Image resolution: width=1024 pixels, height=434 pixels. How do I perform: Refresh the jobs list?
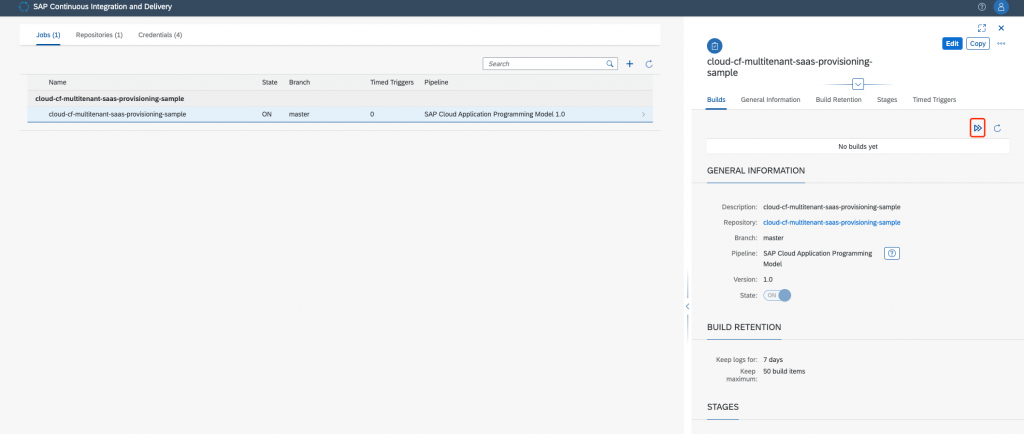pos(649,64)
